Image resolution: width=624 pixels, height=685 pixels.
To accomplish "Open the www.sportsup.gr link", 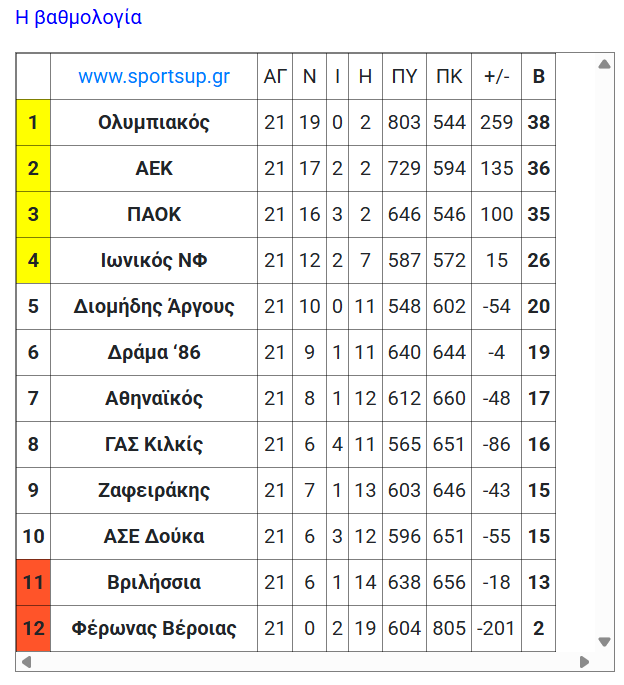I will point(154,77).
